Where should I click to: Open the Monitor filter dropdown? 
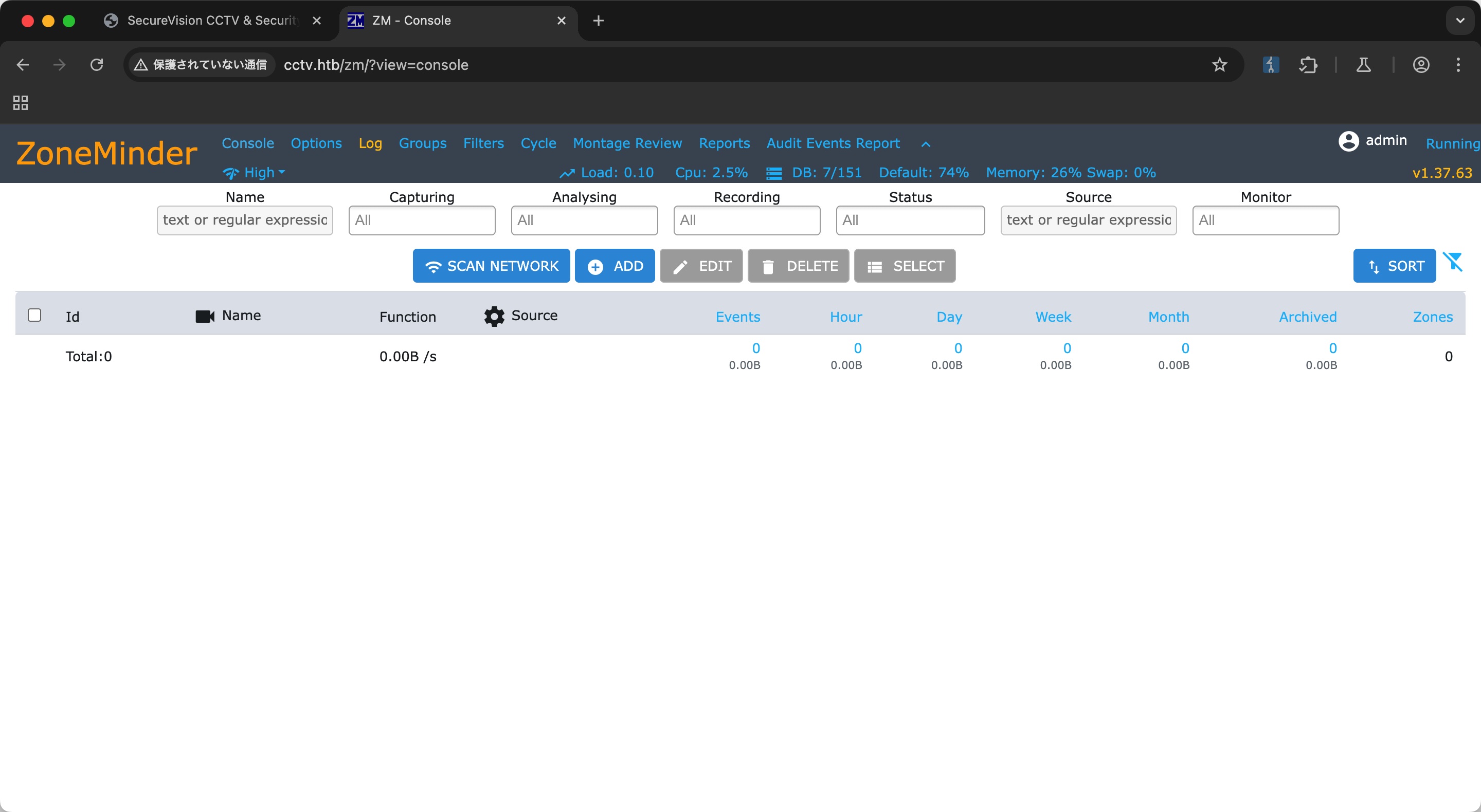pyautogui.click(x=1266, y=220)
